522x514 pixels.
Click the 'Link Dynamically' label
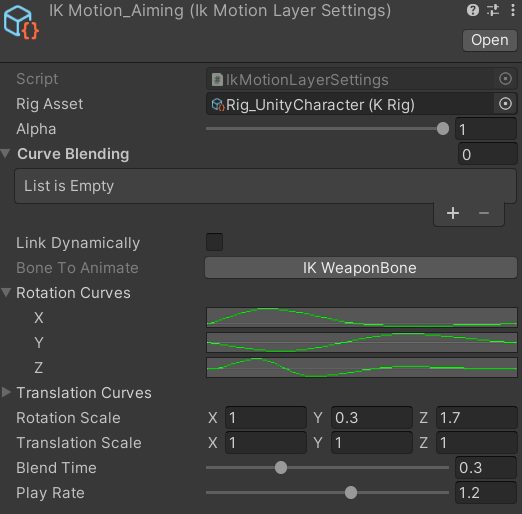pos(78,243)
